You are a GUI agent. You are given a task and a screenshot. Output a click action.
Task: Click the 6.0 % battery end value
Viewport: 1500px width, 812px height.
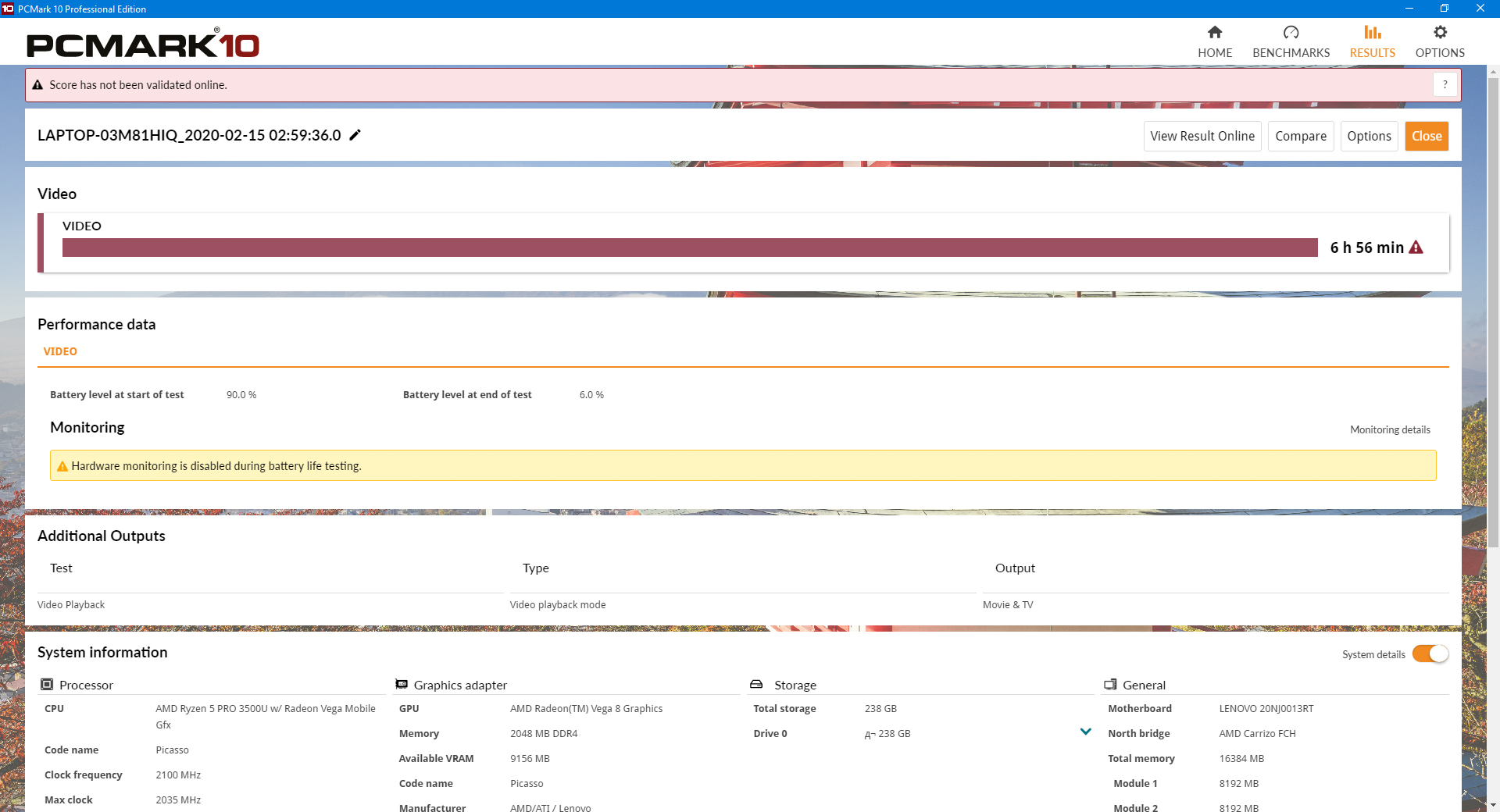tap(591, 395)
